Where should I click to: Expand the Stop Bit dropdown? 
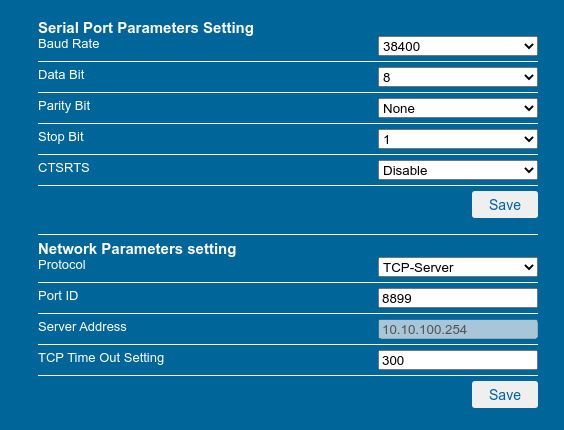[x=458, y=139]
